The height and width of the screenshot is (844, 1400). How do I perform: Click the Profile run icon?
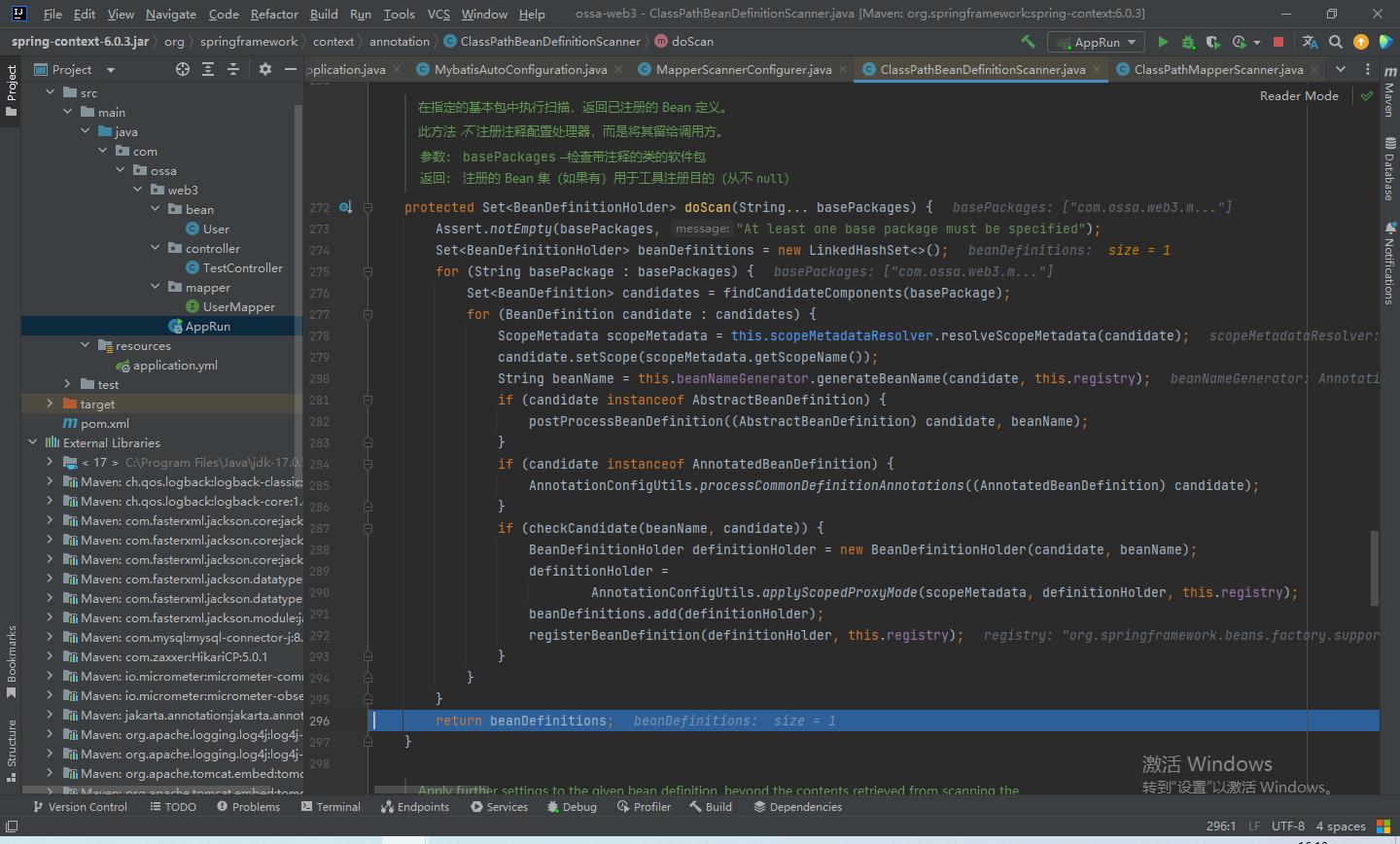(x=1239, y=42)
